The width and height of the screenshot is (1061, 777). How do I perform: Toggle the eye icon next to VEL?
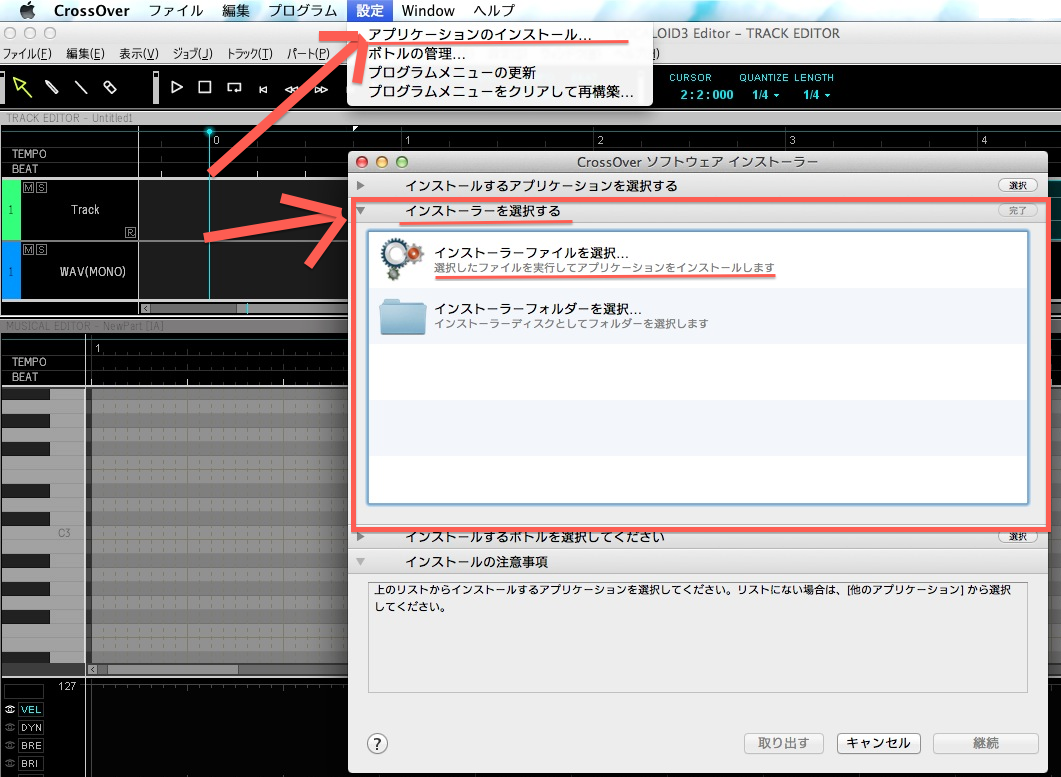(x=9, y=709)
